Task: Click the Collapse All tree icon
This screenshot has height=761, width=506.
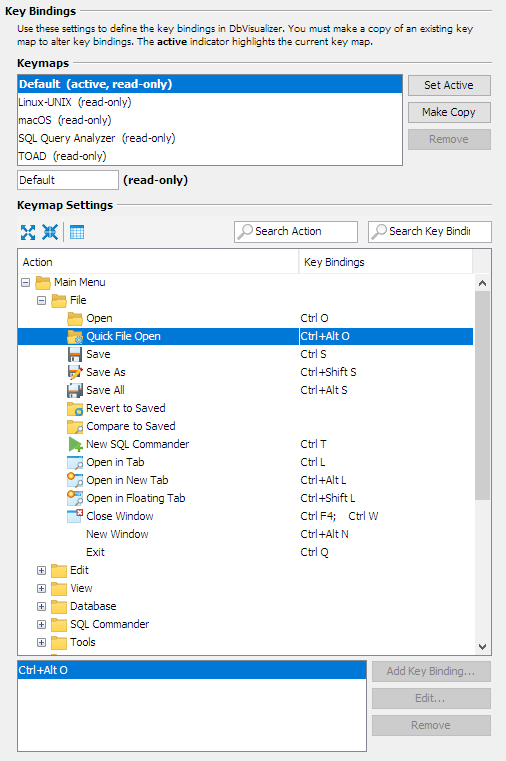Action: (x=49, y=232)
